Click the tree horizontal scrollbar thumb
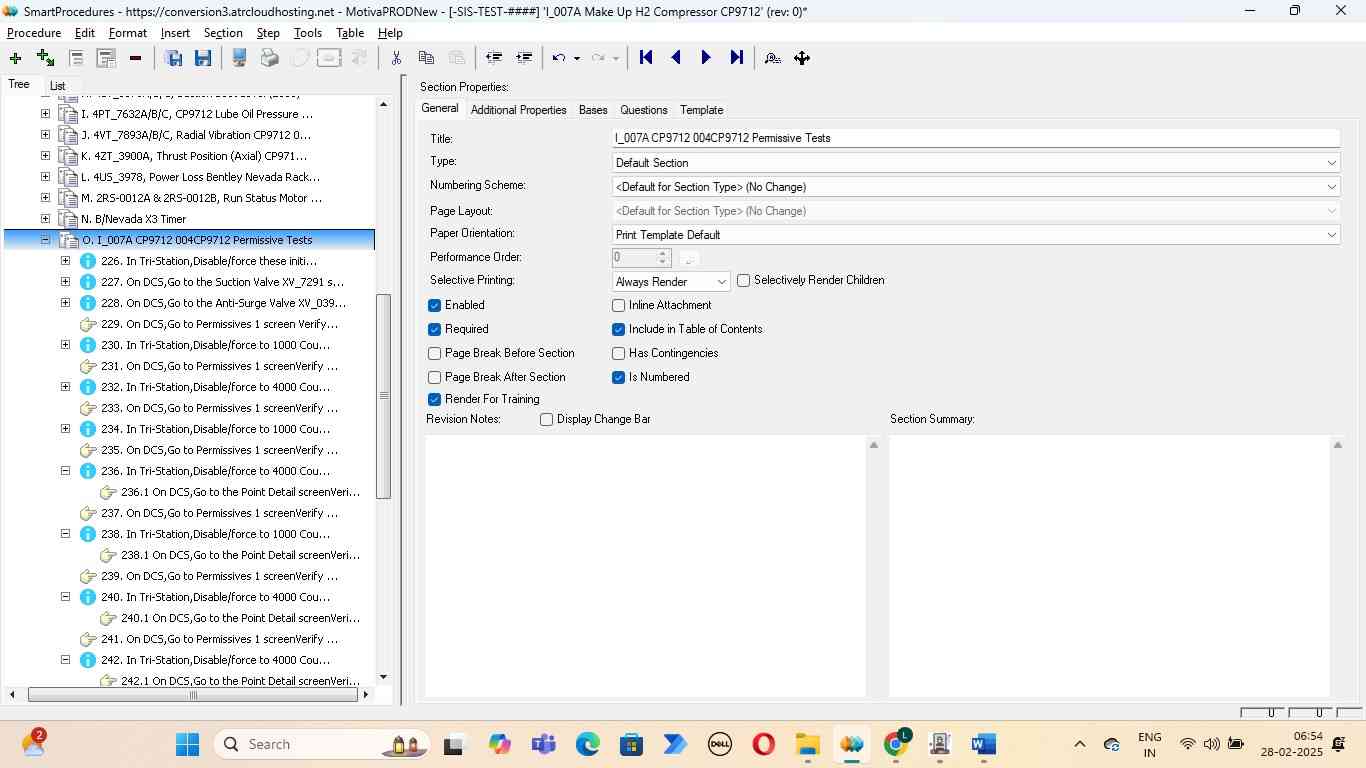 pyautogui.click(x=193, y=695)
